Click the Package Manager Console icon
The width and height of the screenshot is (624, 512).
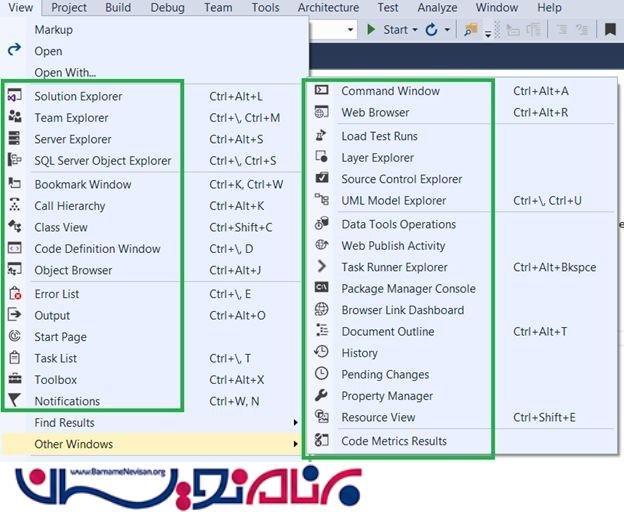tap(322, 287)
